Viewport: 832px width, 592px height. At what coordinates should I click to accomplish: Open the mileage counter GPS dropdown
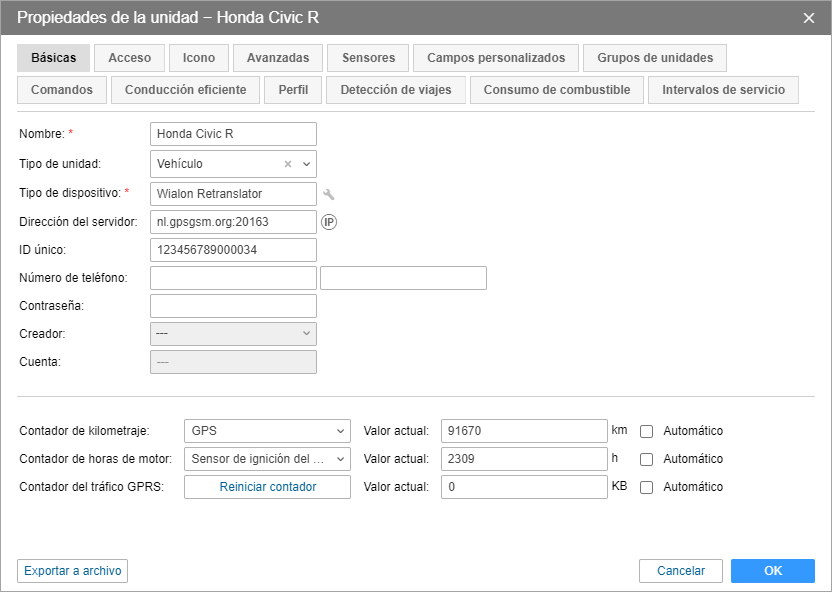(x=267, y=431)
